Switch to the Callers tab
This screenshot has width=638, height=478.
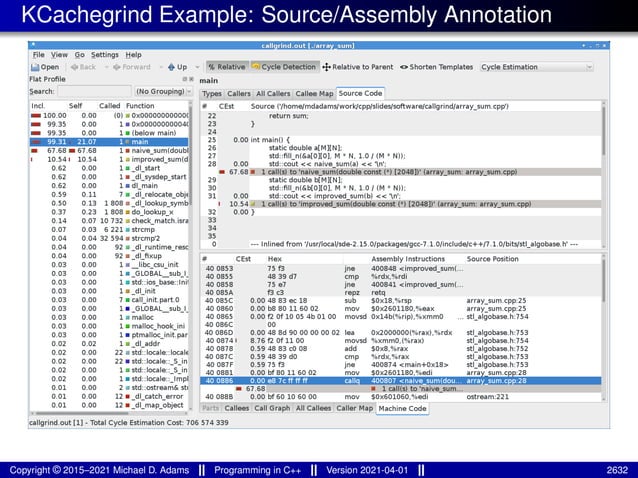[x=239, y=94]
